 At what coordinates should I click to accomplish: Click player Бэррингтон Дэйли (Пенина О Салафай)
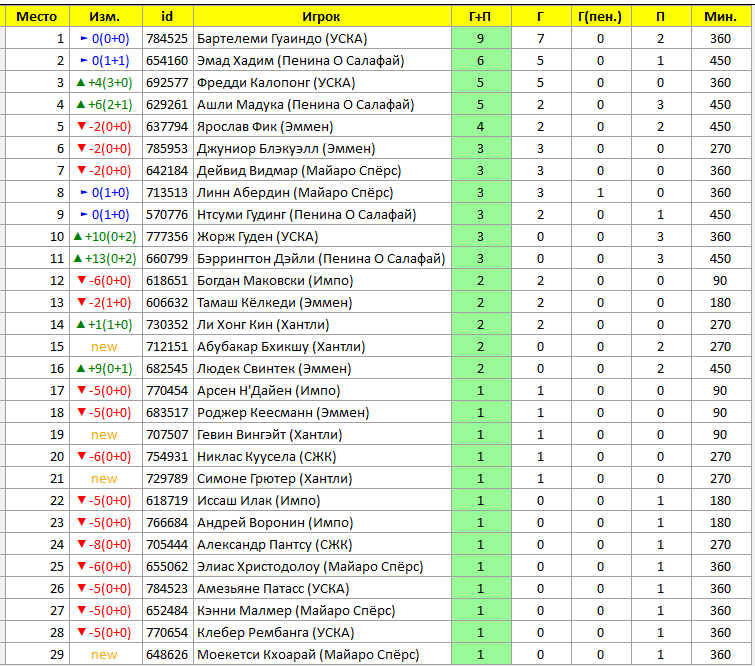pyautogui.click(x=321, y=259)
